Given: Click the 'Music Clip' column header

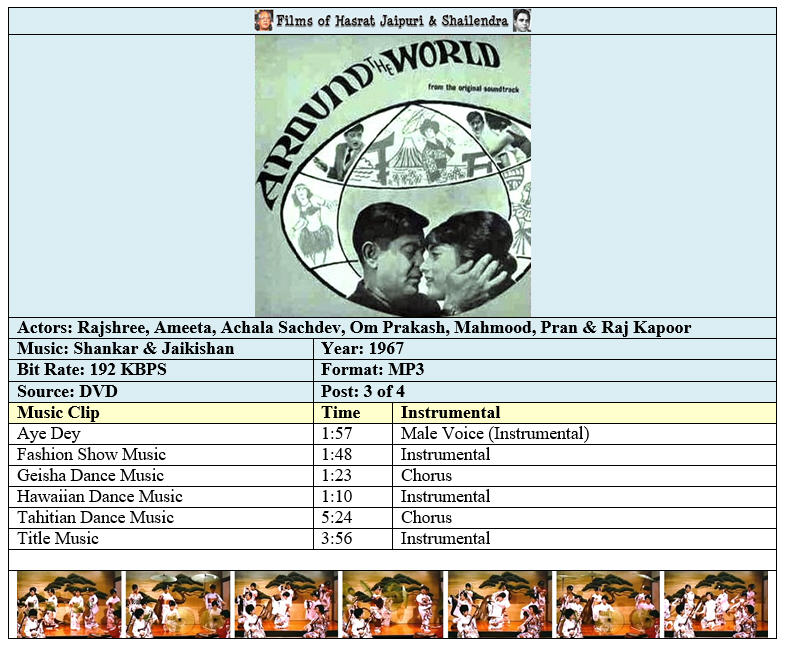Looking at the screenshot, I should point(161,413).
